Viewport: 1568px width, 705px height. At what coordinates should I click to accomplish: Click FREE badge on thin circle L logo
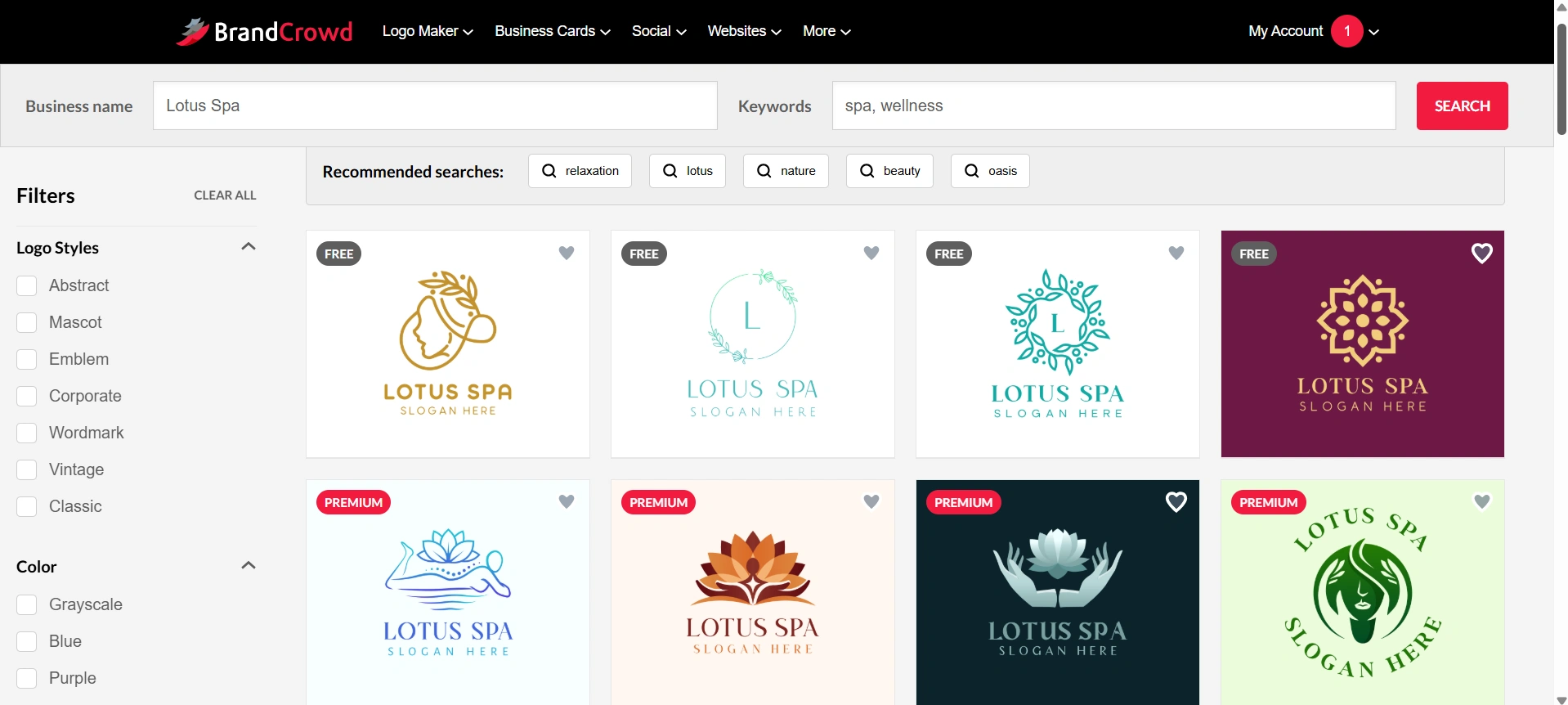644,254
